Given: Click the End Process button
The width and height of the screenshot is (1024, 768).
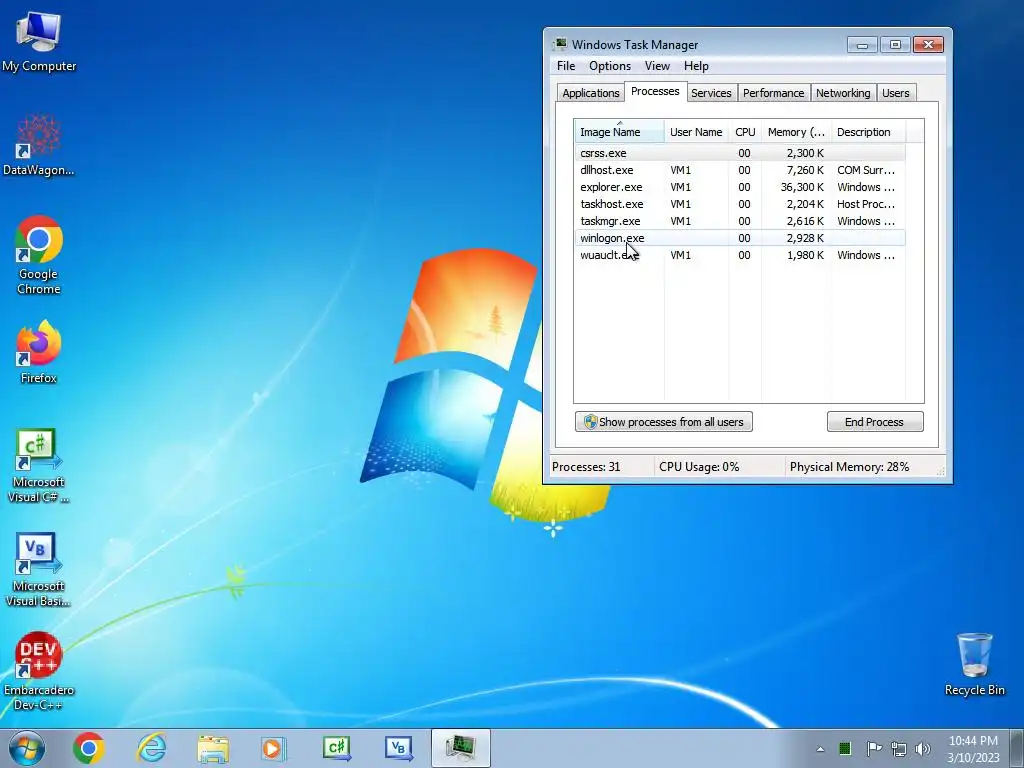Looking at the screenshot, I should [x=874, y=422].
